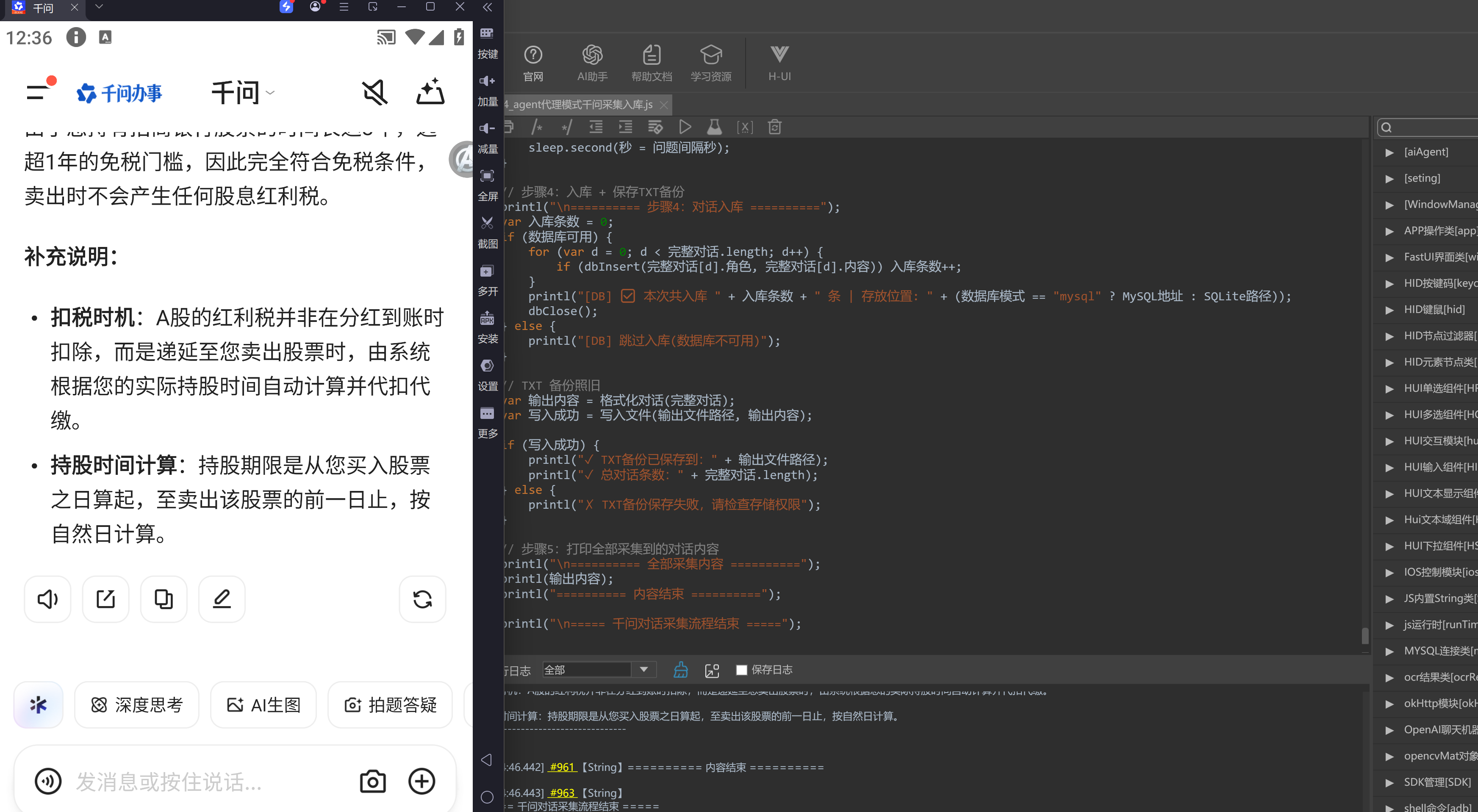
Task: Click the H-UI toolbar icon
Action: coord(779,63)
